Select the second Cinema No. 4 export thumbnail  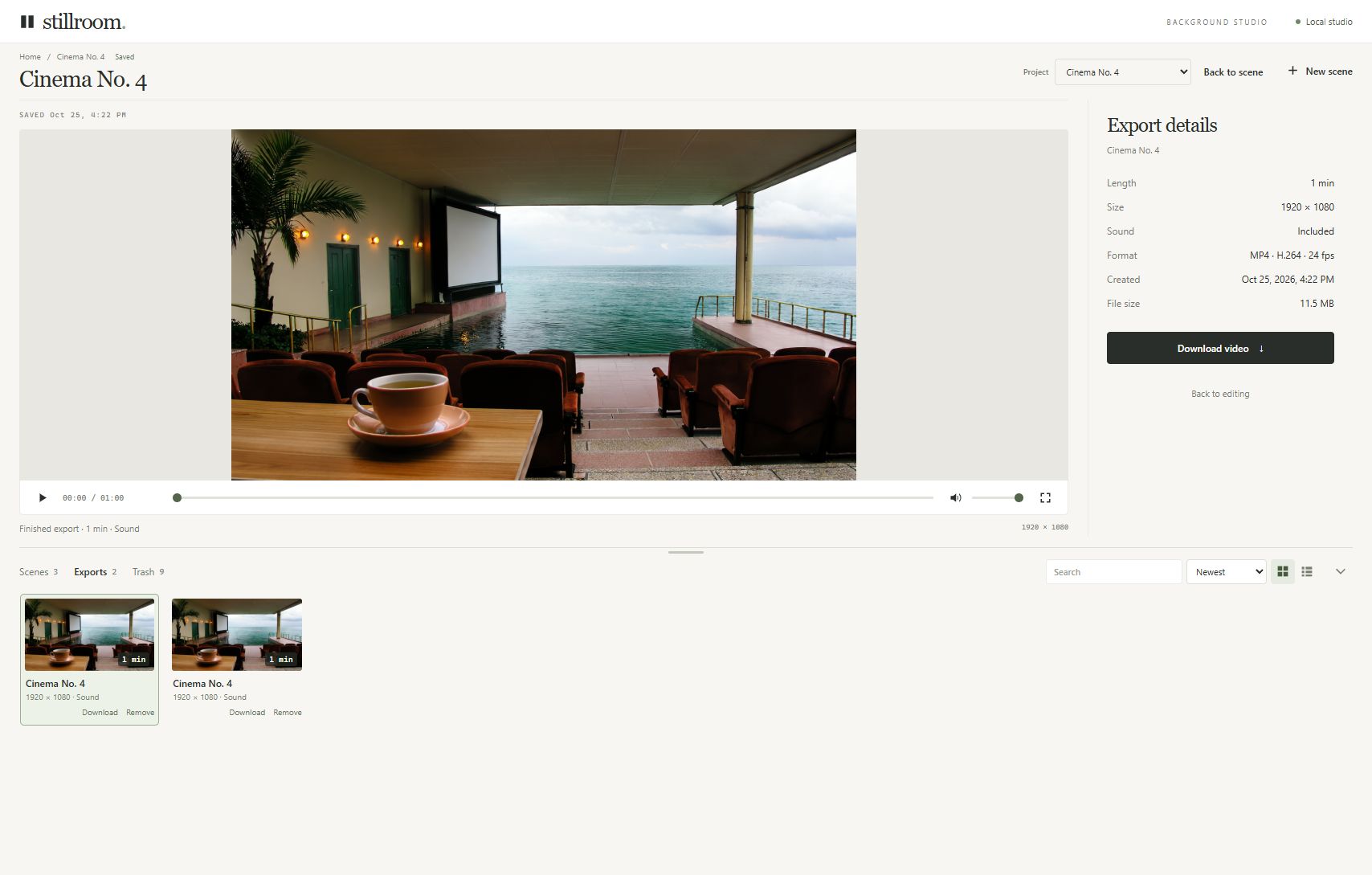tap(237, 635)
